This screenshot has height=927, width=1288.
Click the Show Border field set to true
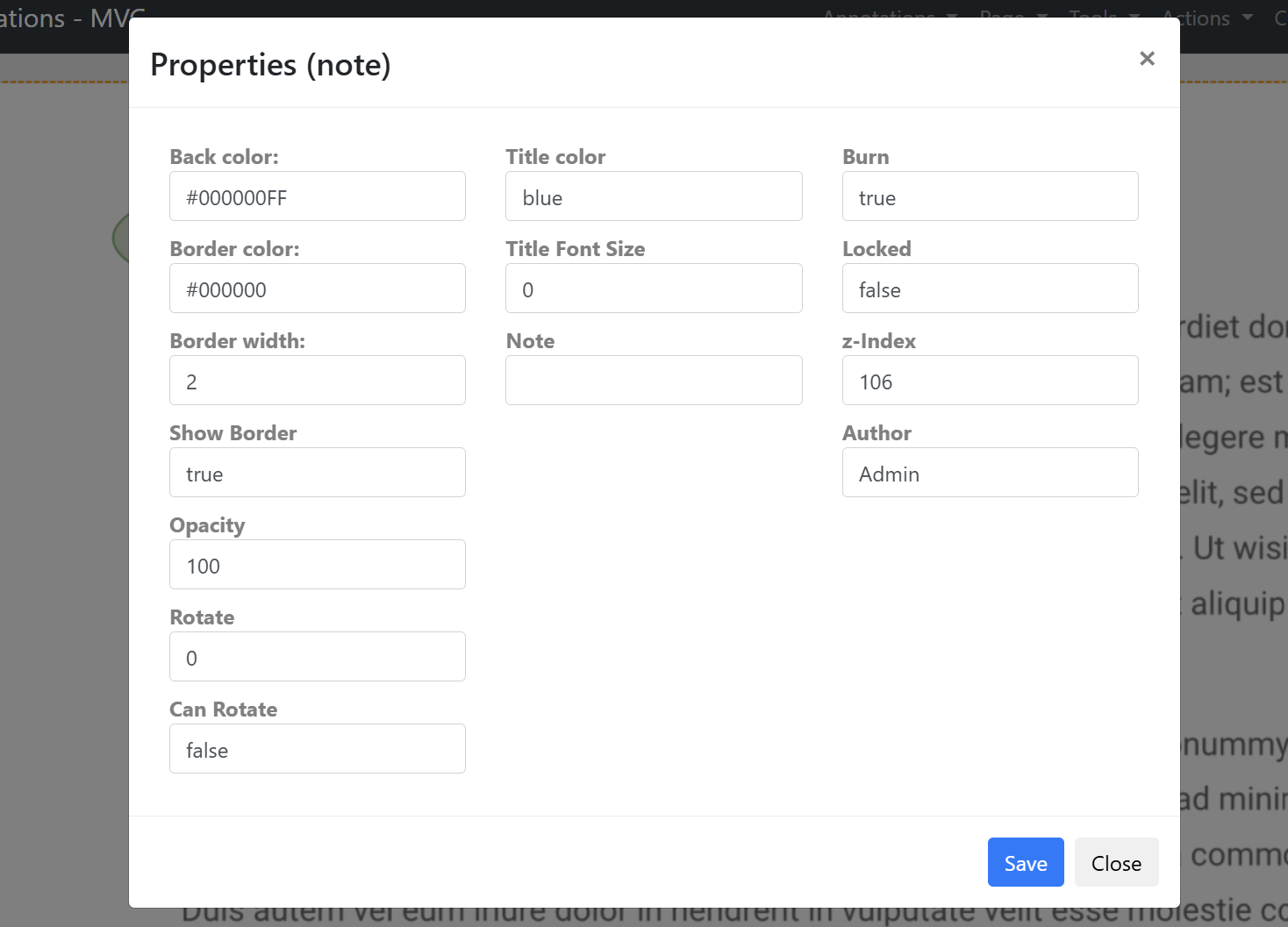click(x=317, y=473)
